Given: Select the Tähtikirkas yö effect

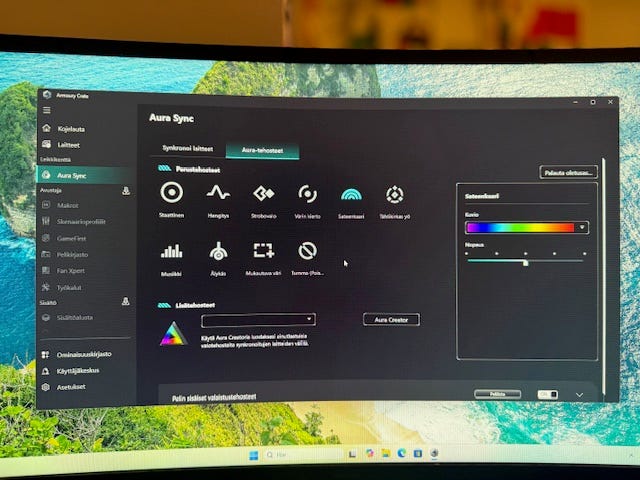Looking at the screenshot, I should click(395, 202).
